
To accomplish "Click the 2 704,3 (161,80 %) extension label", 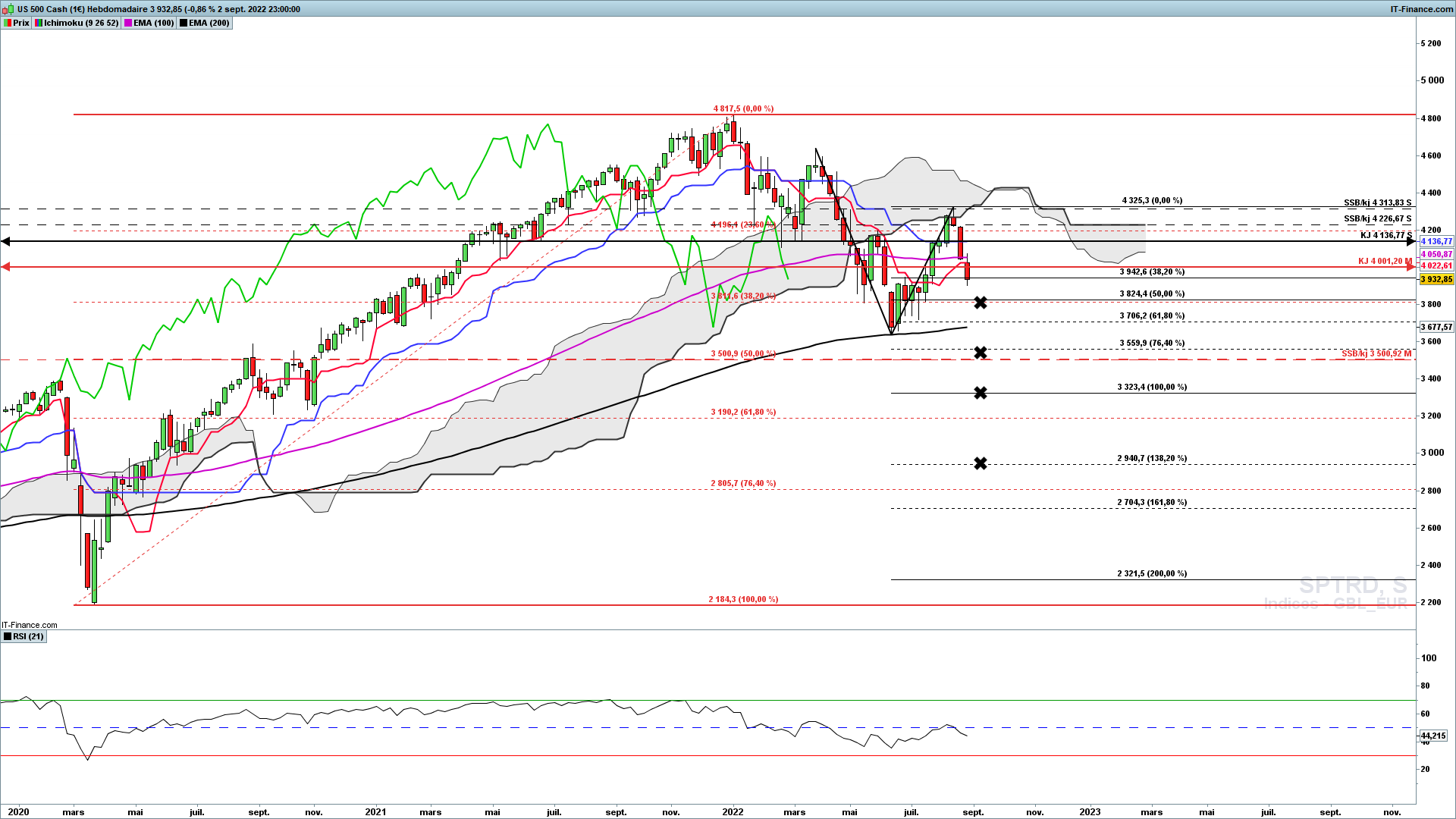I will 1152,502.
